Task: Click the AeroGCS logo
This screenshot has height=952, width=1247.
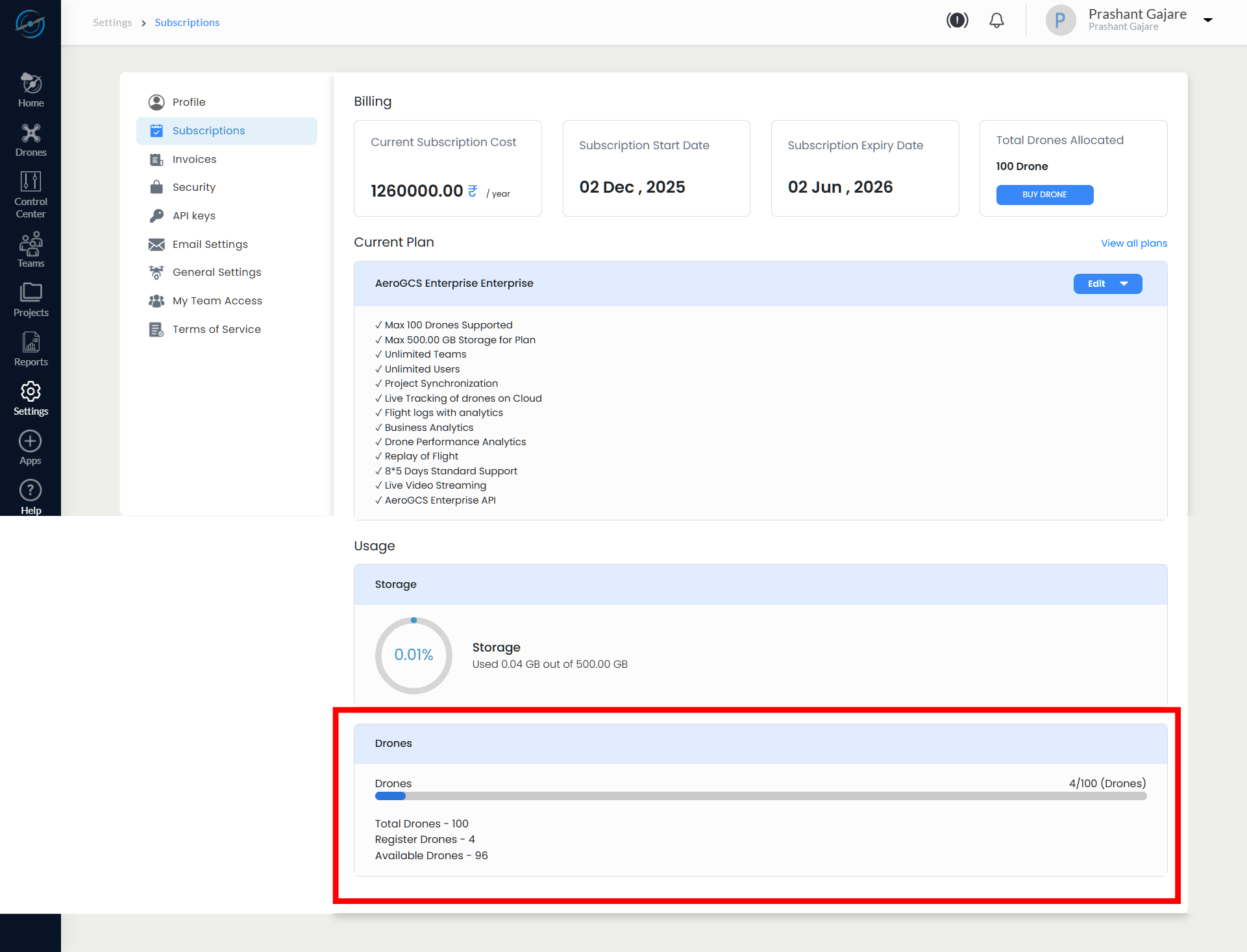Action: pyautogui.click(x=30, y=24)
